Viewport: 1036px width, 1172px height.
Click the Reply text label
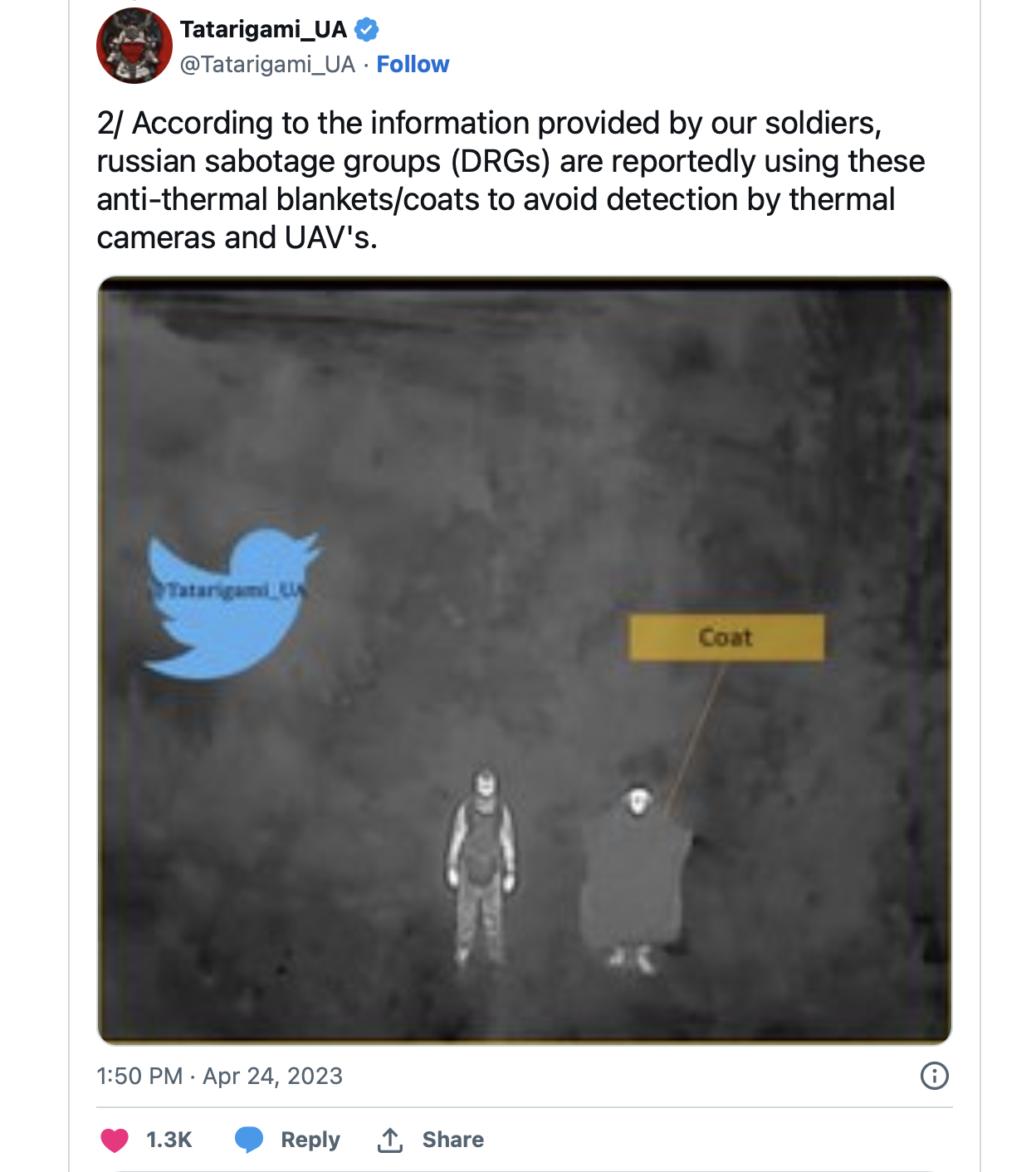point(310,1140)
